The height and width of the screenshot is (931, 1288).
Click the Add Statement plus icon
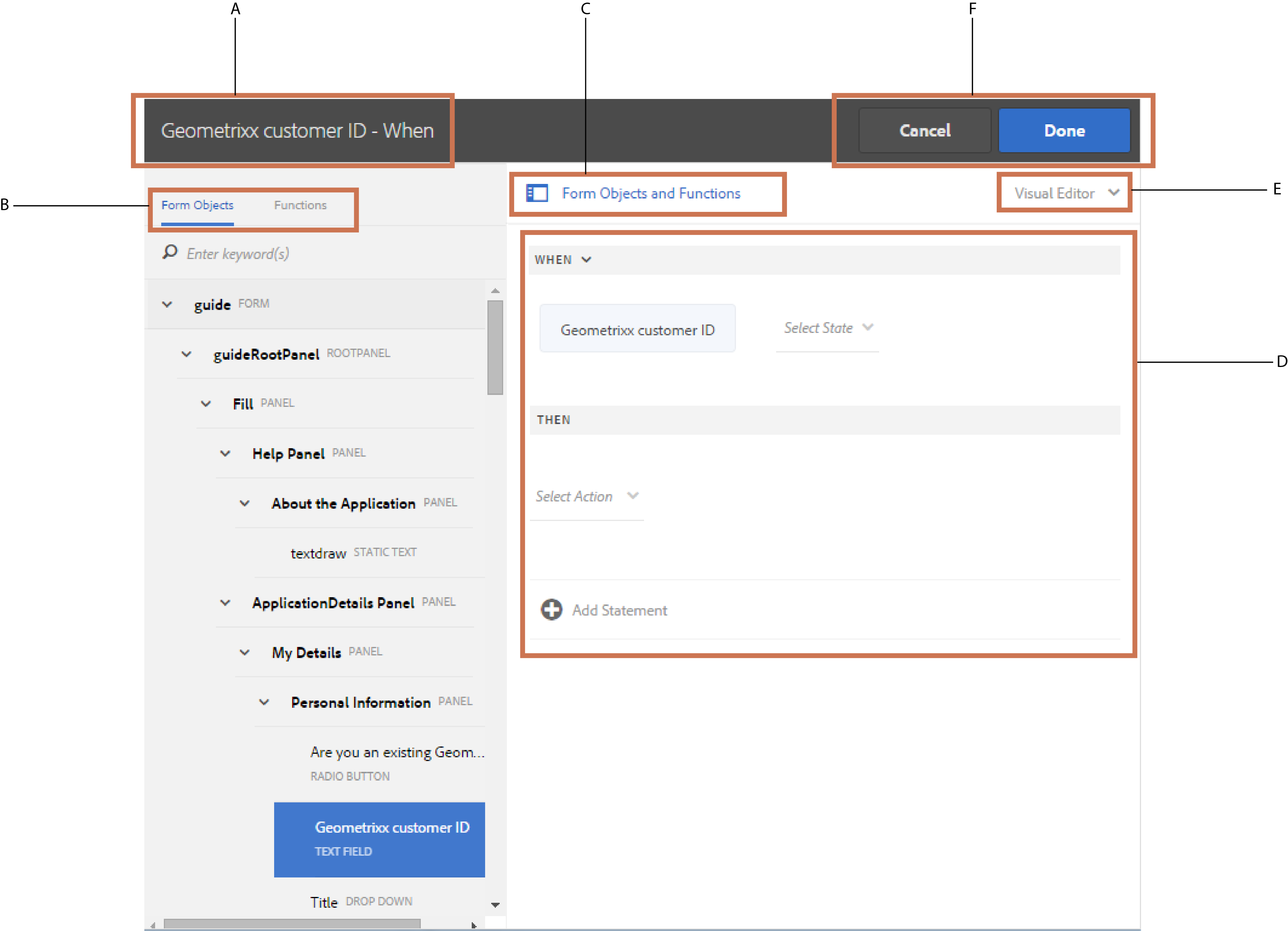pyautogui.click(x=551, y=609)
